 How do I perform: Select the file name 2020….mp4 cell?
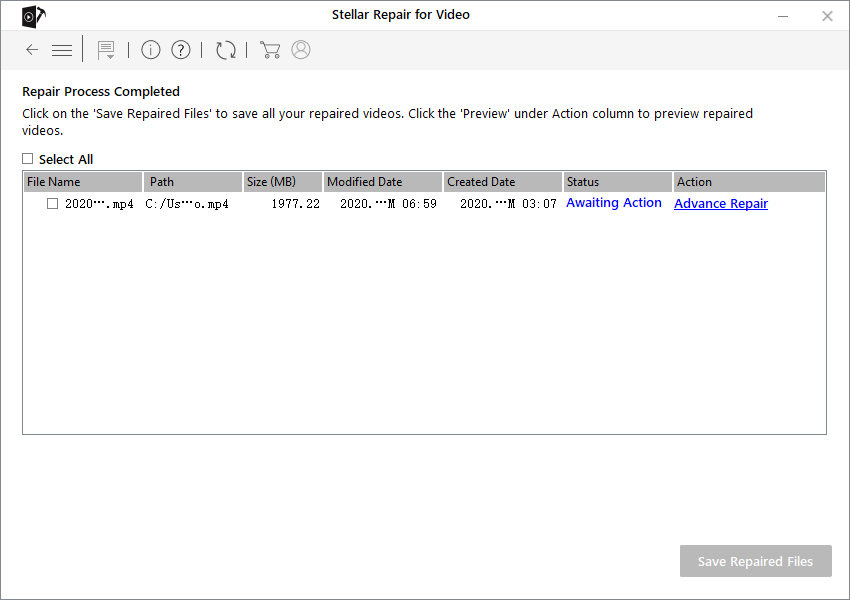tap(99, 204)
